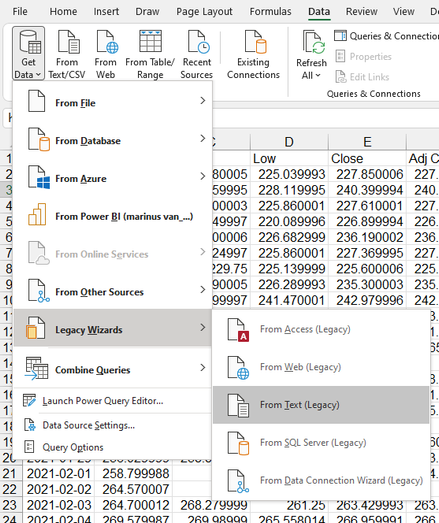Open Query Options from menu

(x=113, y=447)
